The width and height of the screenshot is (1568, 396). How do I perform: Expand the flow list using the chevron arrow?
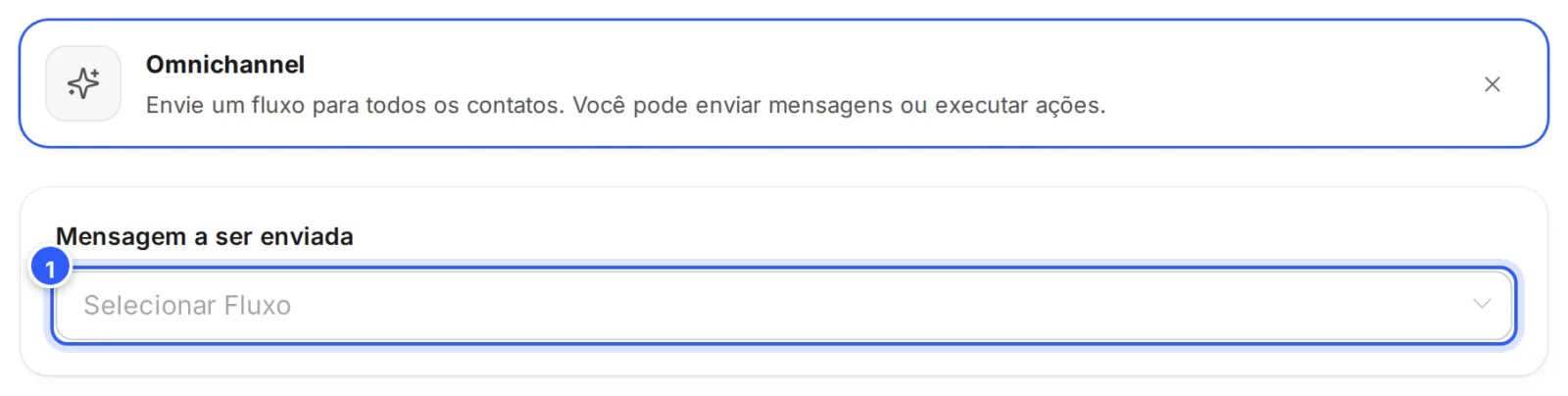pos(1482,304)
